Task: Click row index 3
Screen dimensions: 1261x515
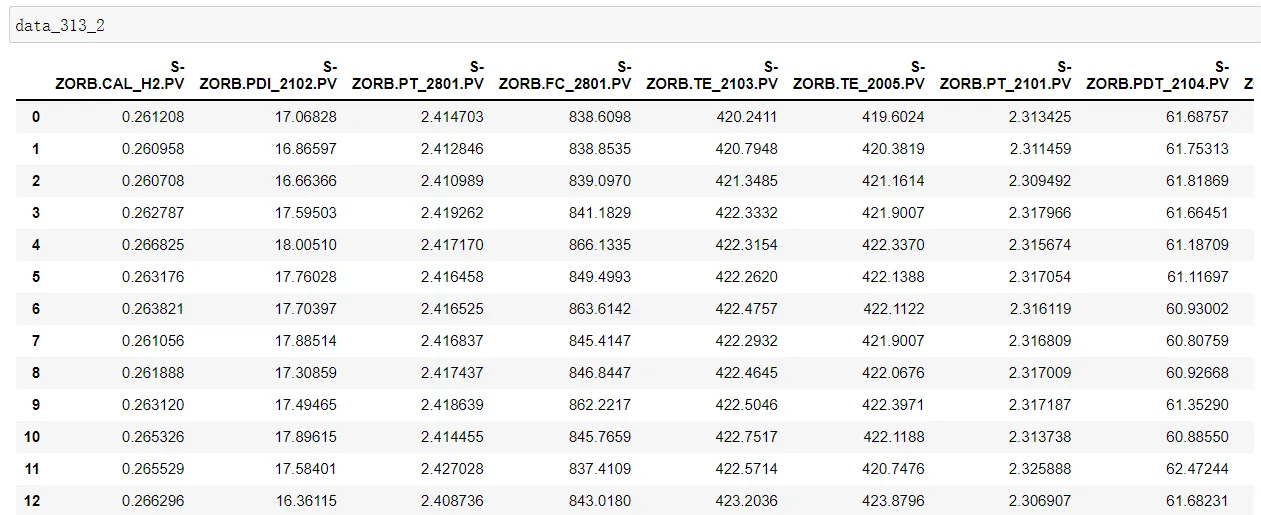Action: click(x=36, y=213)
